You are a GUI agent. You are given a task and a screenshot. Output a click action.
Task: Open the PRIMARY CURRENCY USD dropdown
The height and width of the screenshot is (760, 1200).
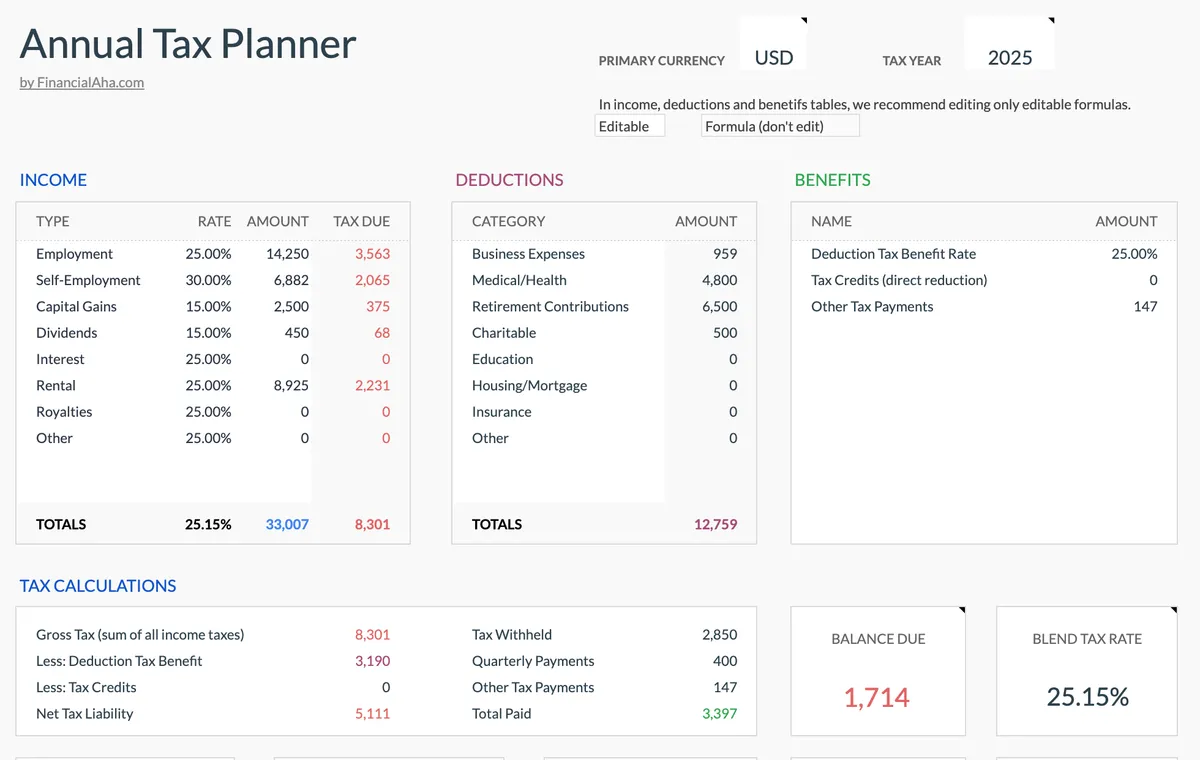772,56
